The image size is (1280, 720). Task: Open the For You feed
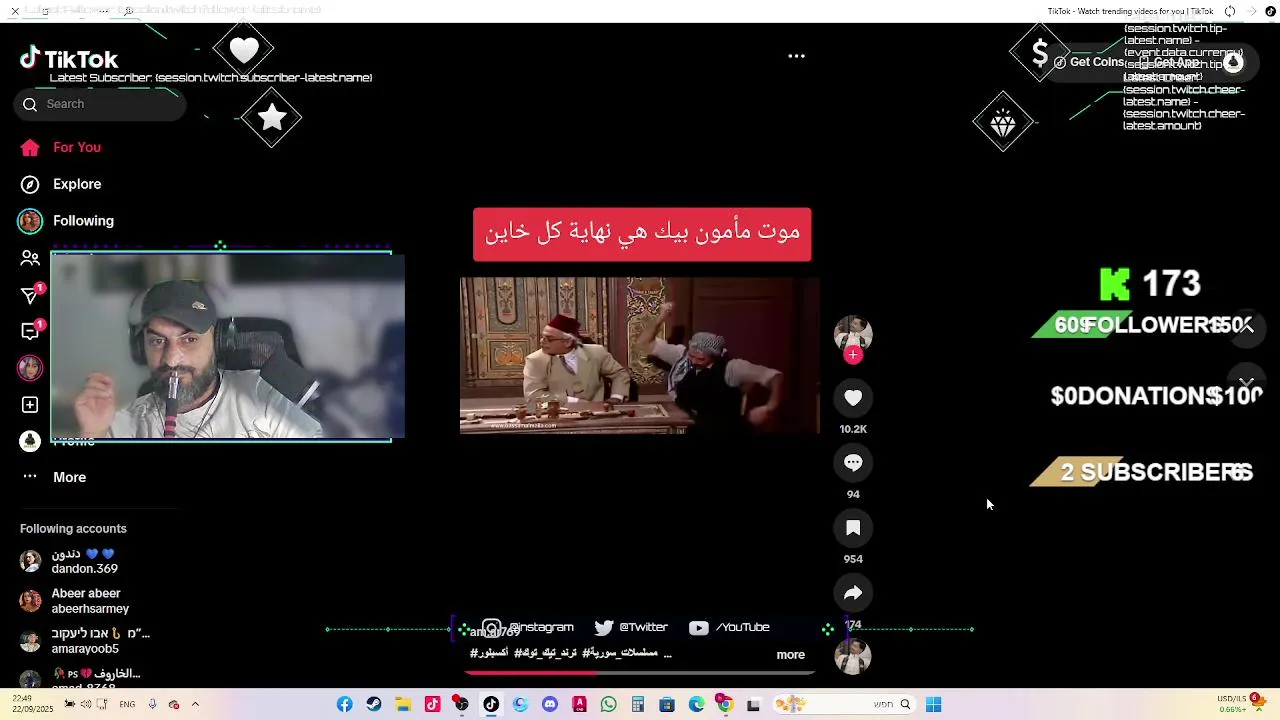[x=60, y=147]
